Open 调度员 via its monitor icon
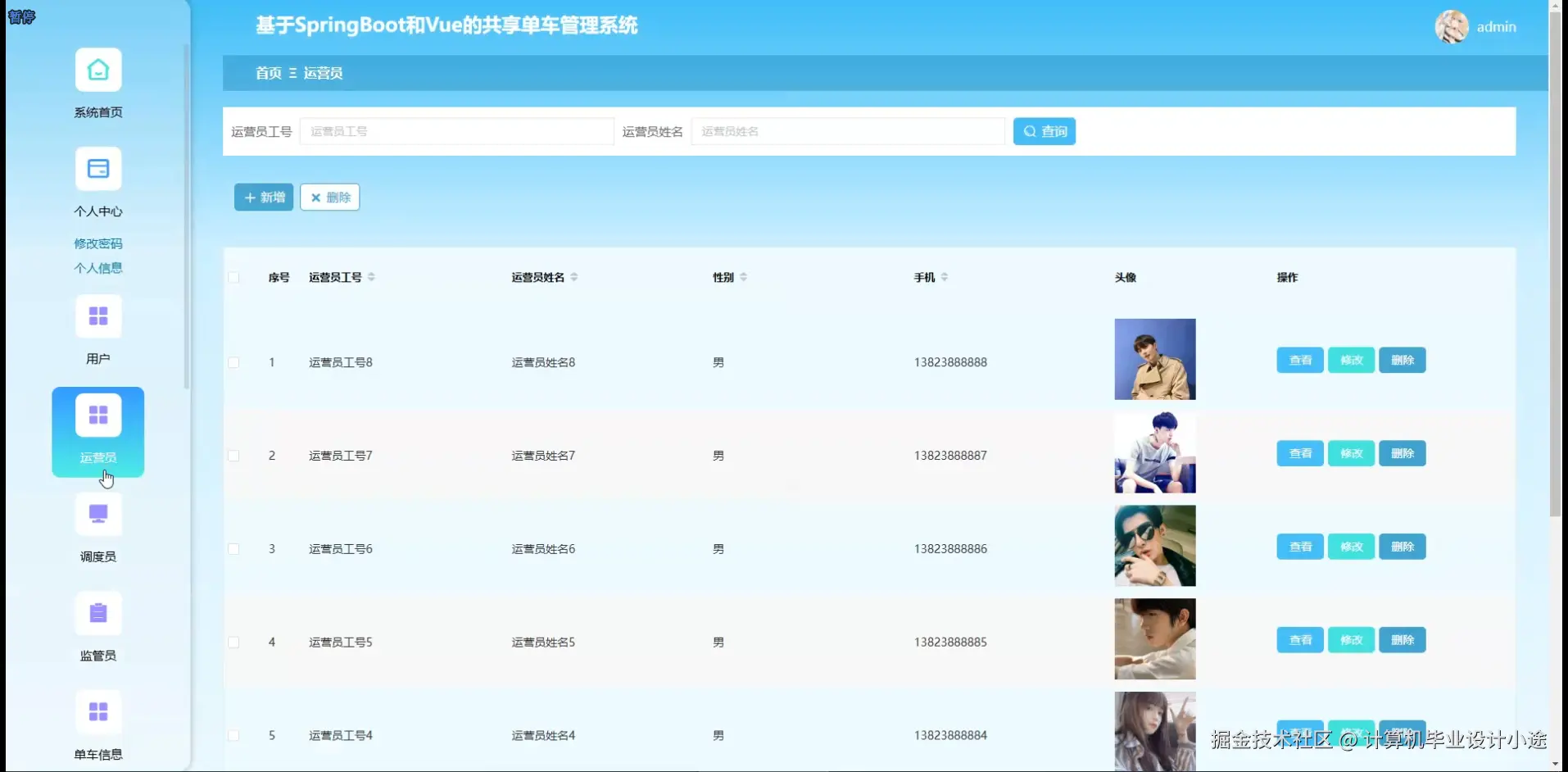The image size is (1568, 772). (x=97, y=514)
